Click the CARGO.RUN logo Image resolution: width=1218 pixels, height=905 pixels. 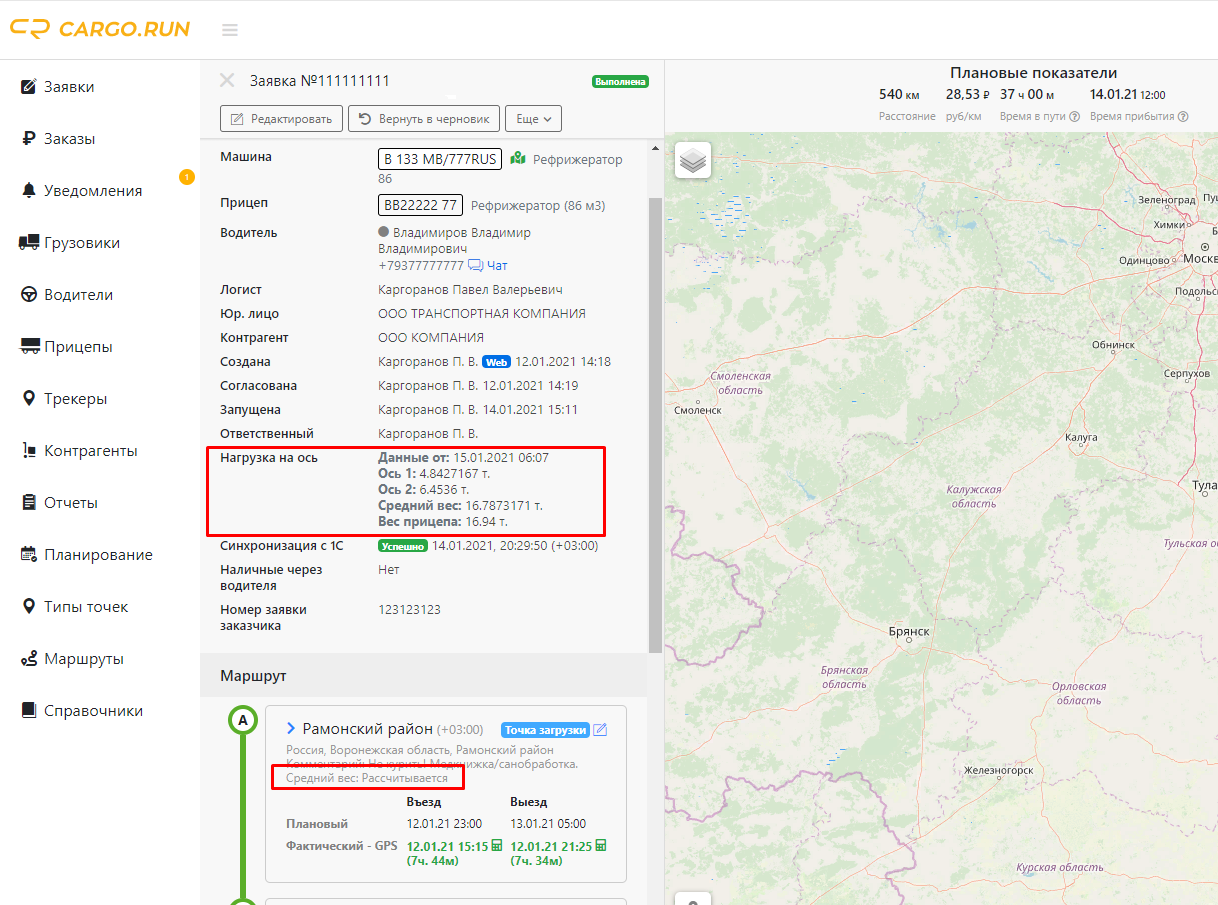click(x=100, y=29)
